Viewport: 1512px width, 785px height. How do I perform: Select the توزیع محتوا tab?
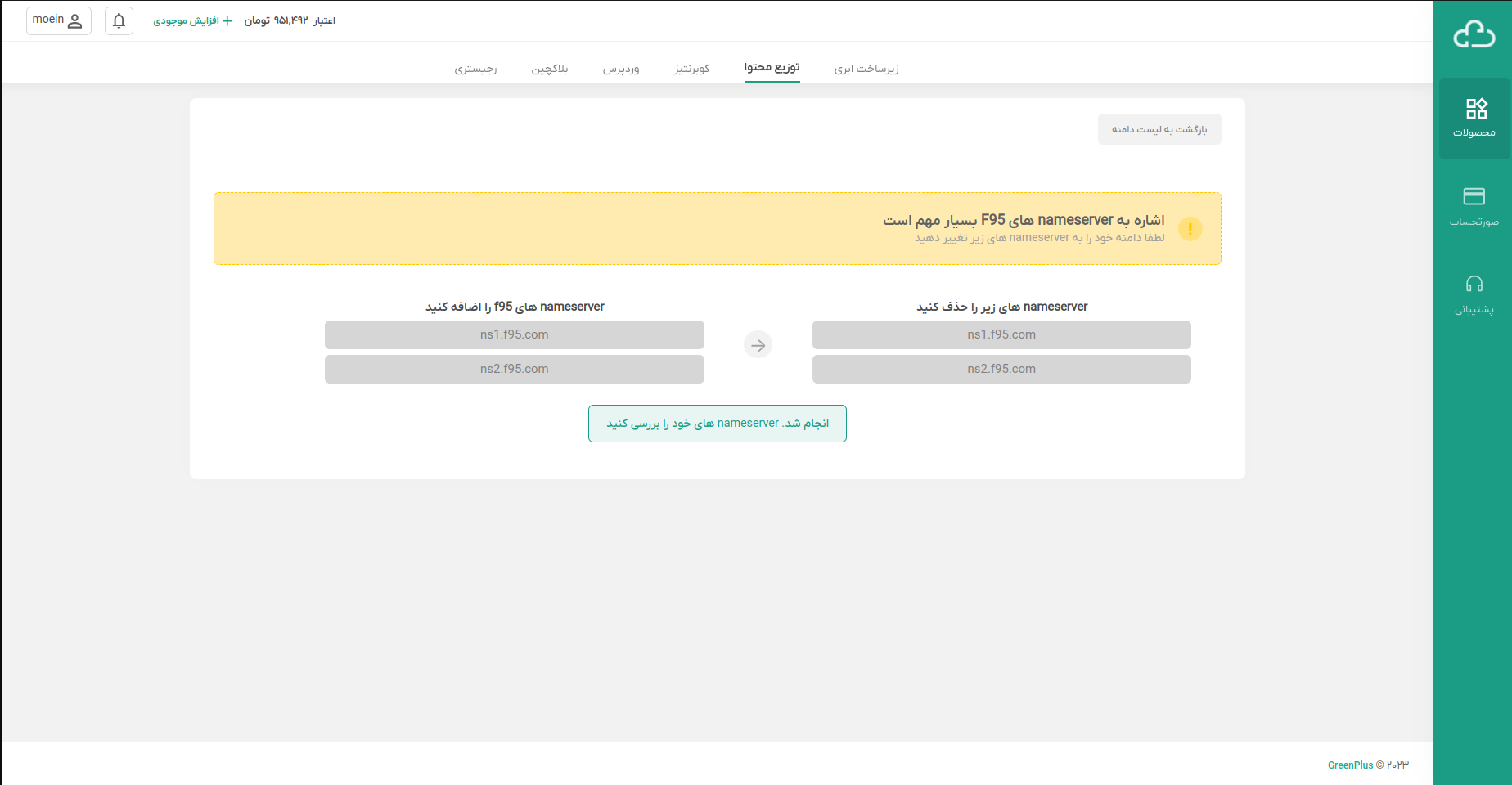click(772, 67)
